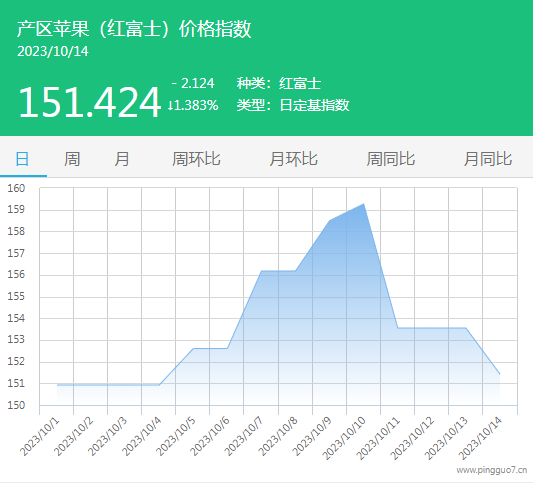This screenshot has width=533, height=483.
Task: Switch to the 月 monthly tab
Action: point(122,159)
